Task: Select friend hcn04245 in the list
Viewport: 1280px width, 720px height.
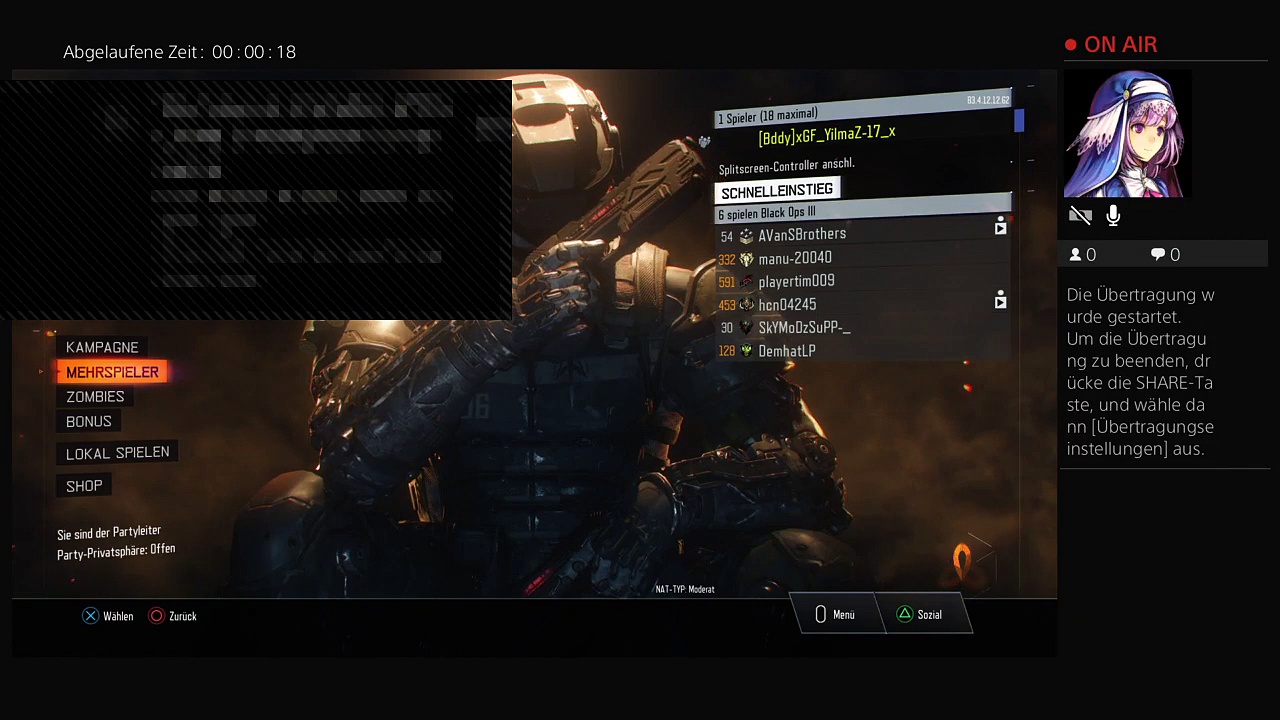Action: 787,305
